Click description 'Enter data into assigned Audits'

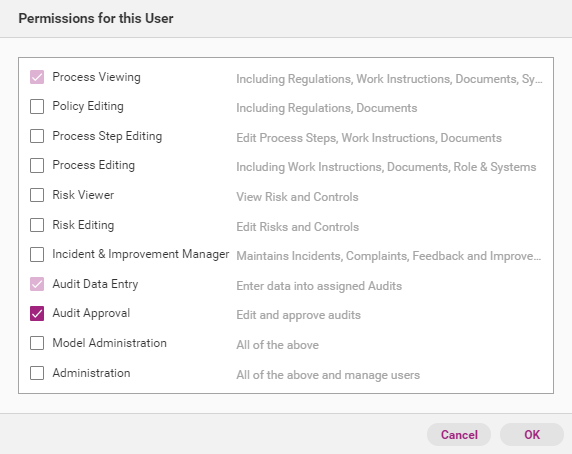click(319, 286)
